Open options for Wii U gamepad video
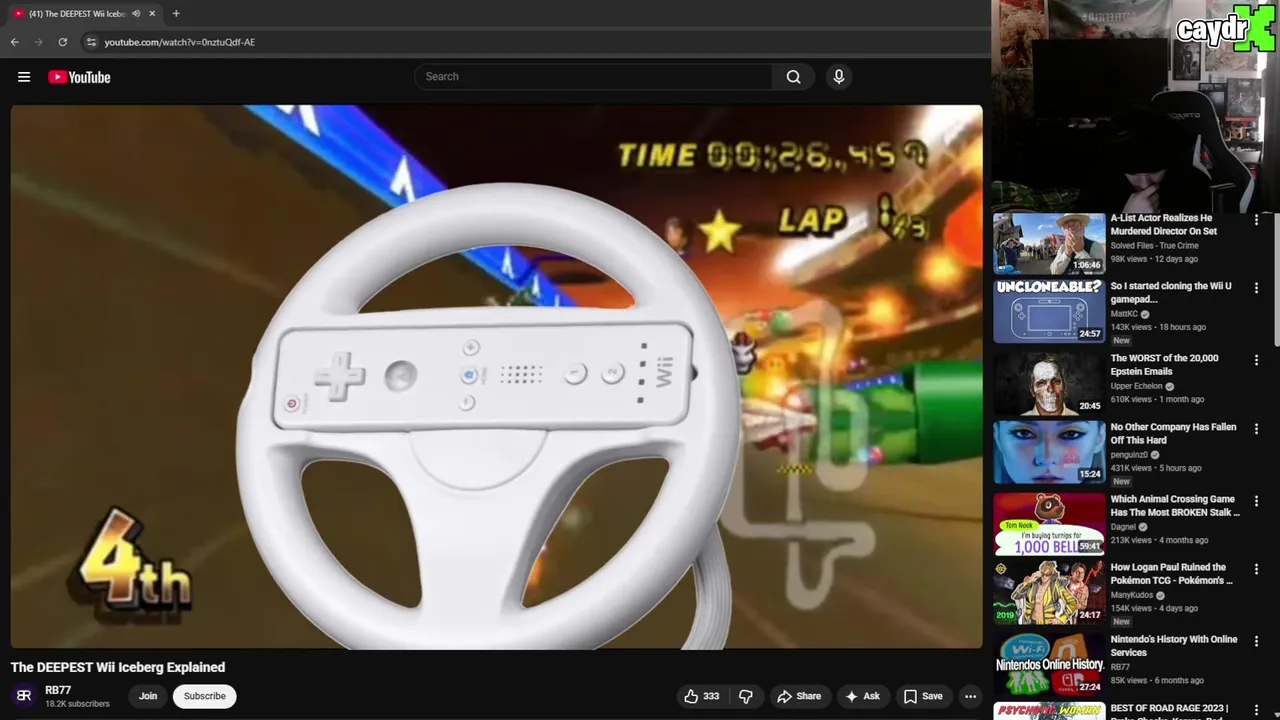This screenshot has height=720, width=1280. click(1256, 287)
